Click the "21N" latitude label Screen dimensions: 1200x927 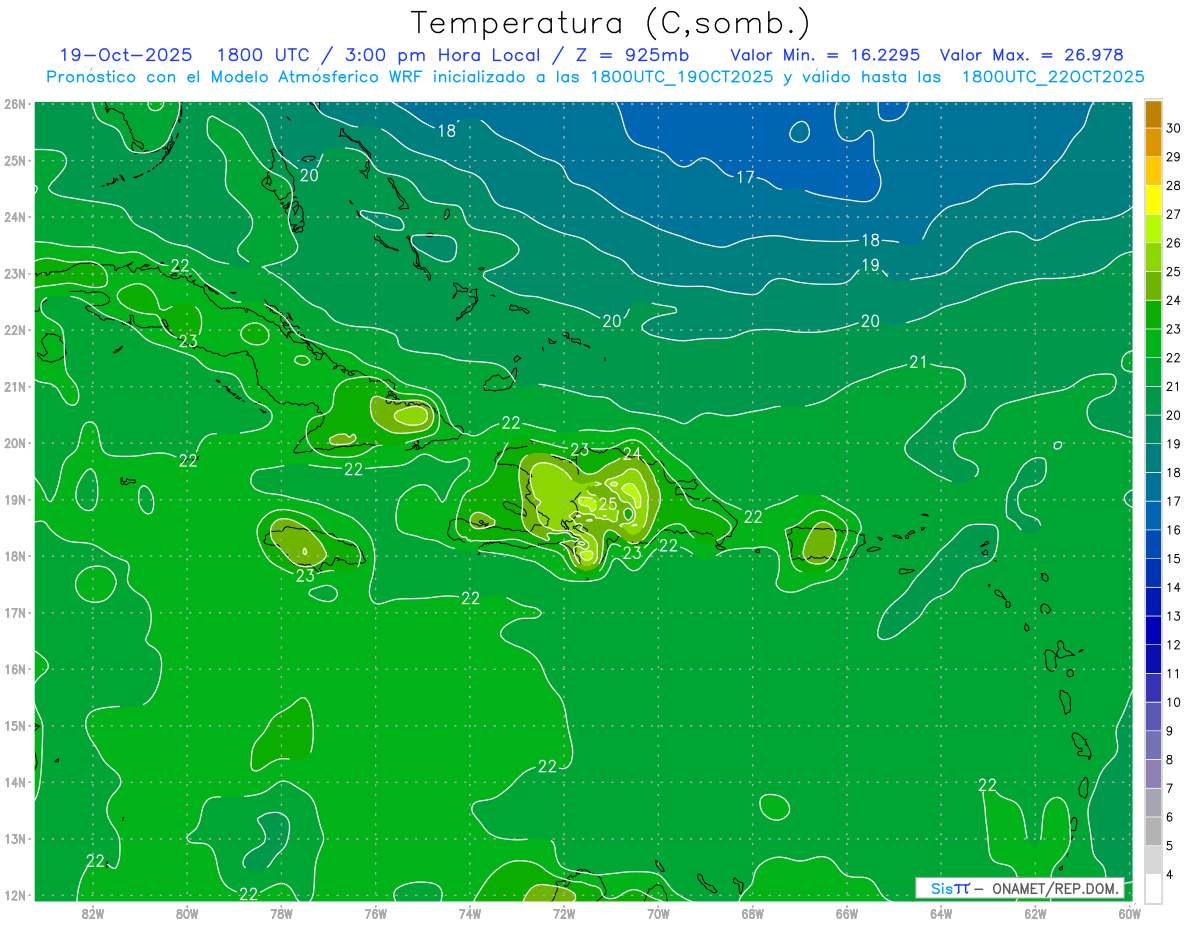pyautogui.click(x=15, y=387)
